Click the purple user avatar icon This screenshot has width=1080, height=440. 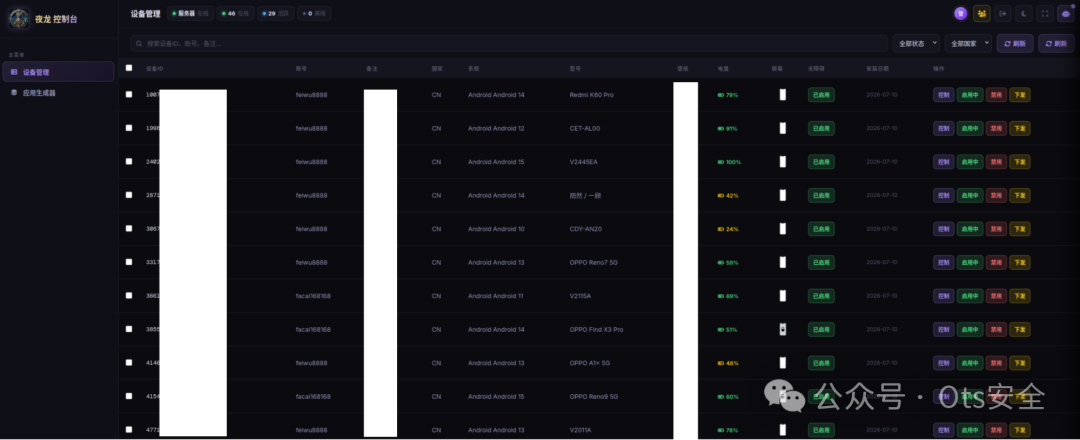click(960, 13)
